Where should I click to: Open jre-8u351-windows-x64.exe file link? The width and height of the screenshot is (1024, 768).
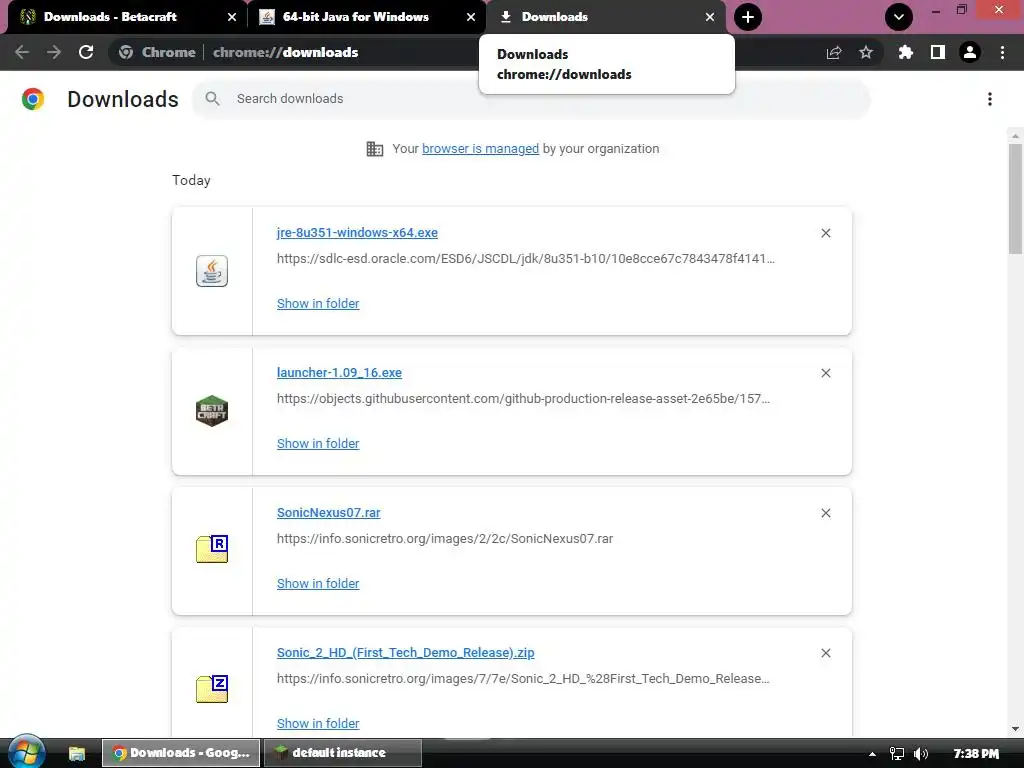[x=357, y=232]
